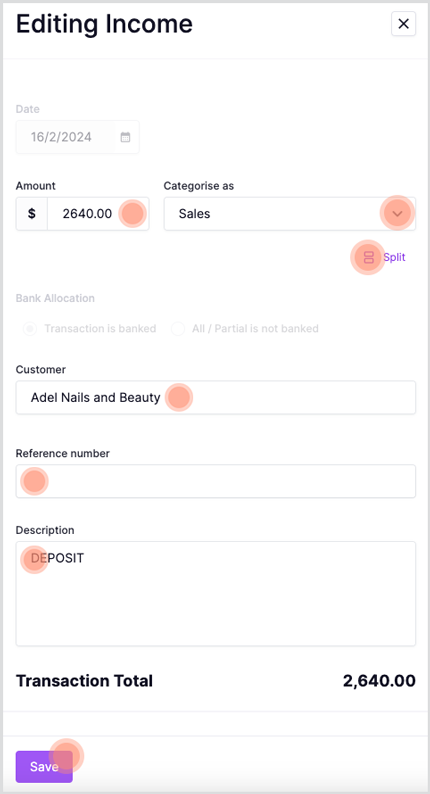Viewport: 430px width, 794px height.
Task: Click the dollar currency symbol
Action: (x=32, y=214)
